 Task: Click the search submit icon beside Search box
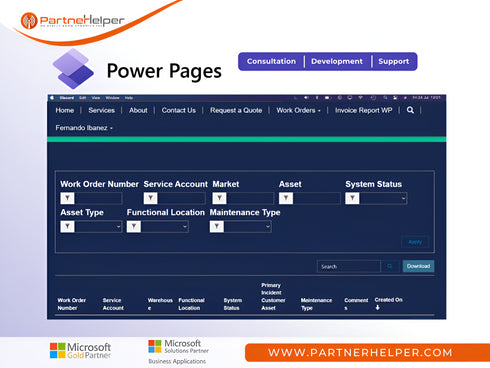(x=390, y=266)
